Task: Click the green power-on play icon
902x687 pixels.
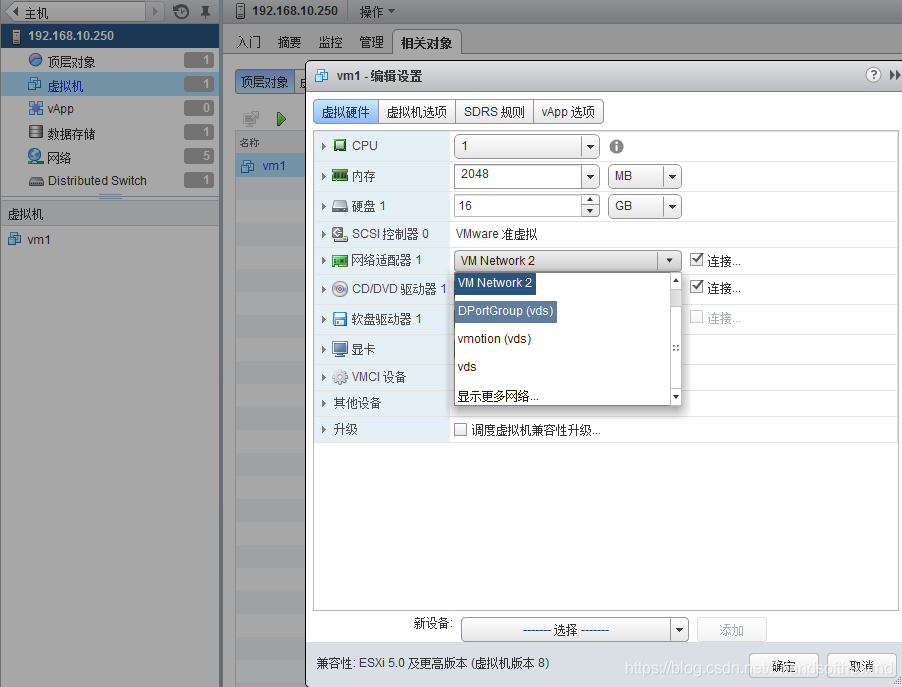Action: [x=281, y=119]
